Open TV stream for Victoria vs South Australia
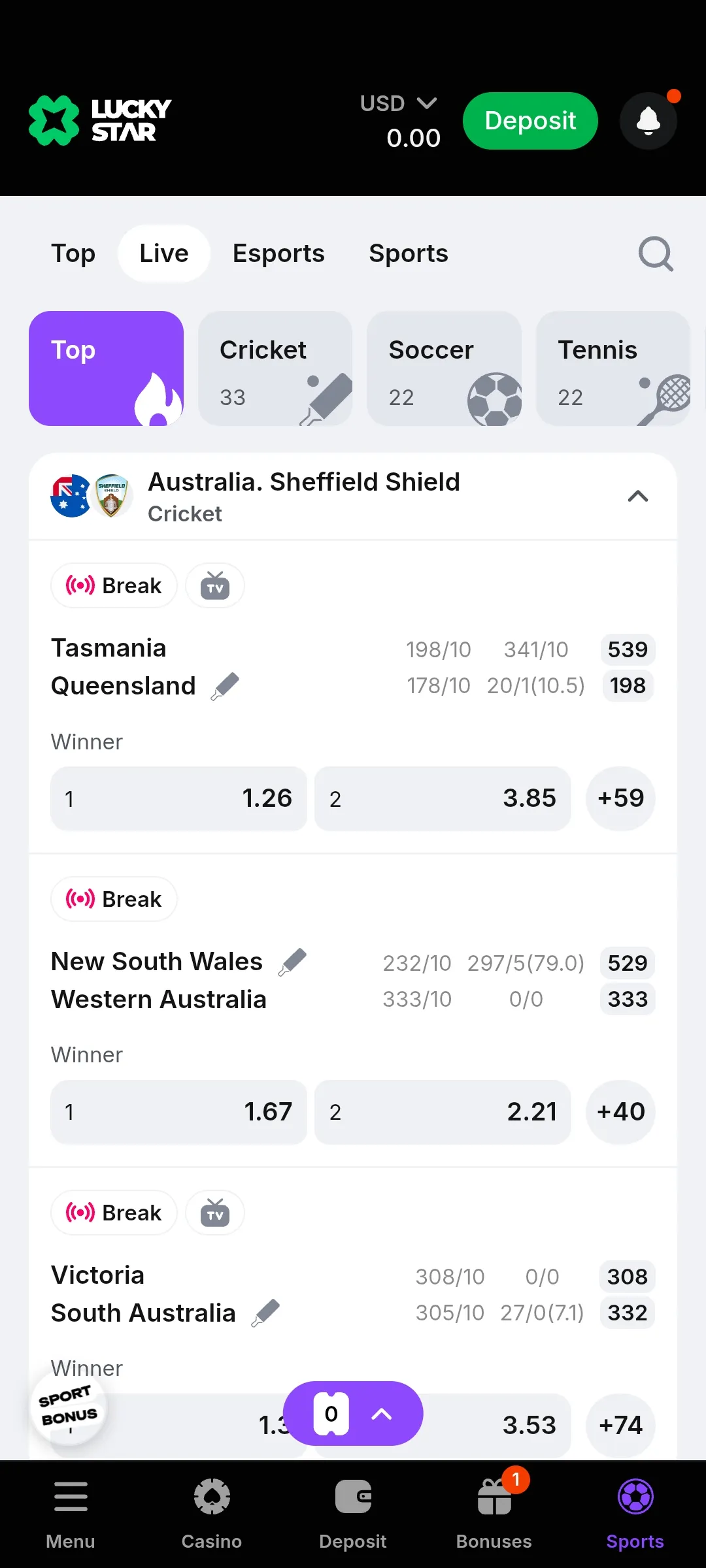 pyautogui.click(x=215, y=1213)
